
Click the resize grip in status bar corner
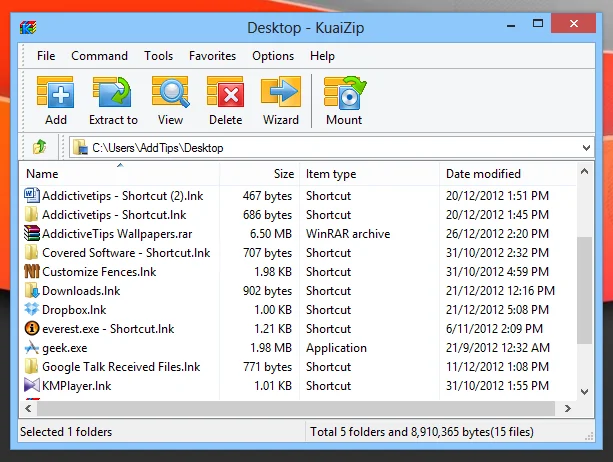pyautogui.click(x=589, y=436)
